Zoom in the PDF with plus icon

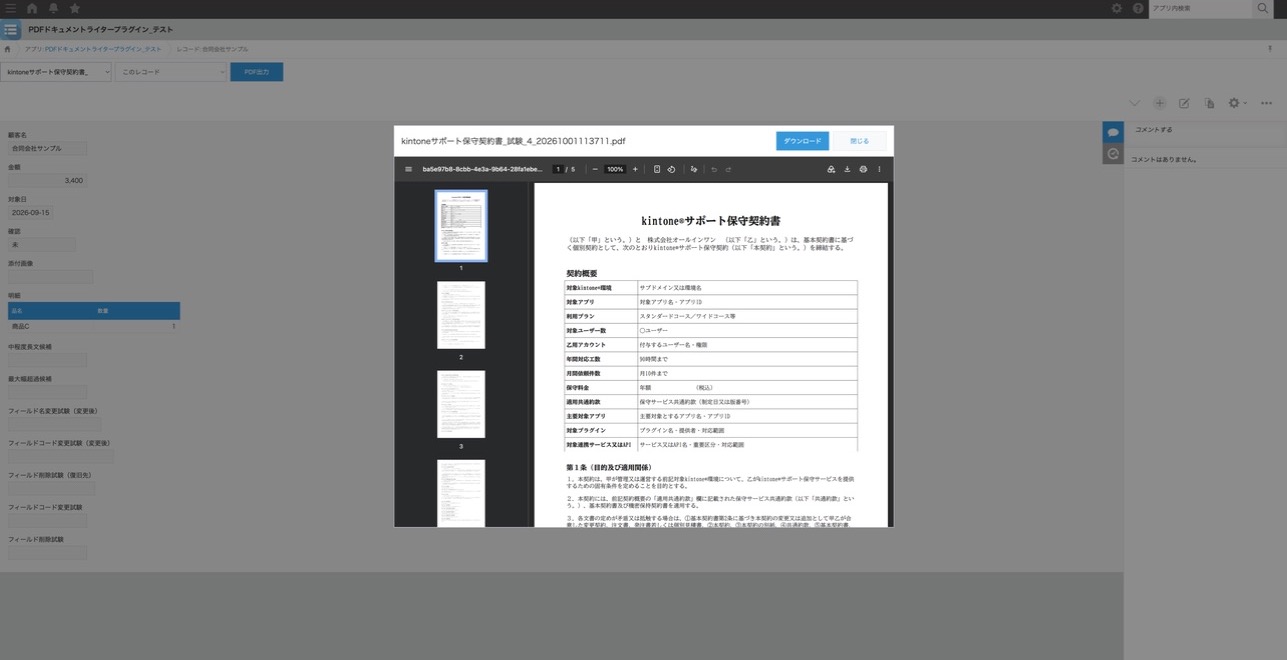(635, 169)
